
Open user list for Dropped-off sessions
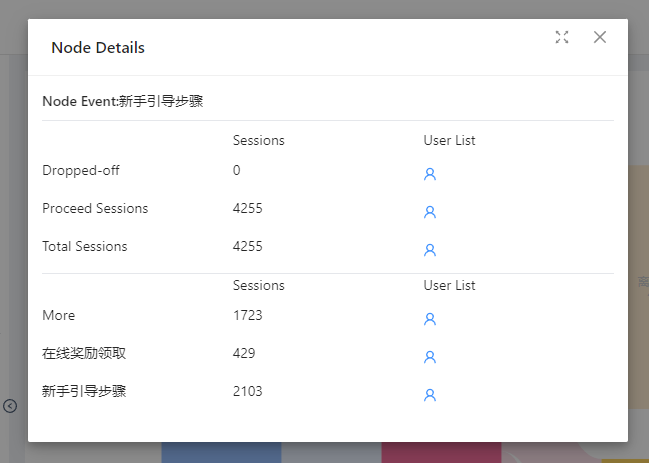[430, 174]
